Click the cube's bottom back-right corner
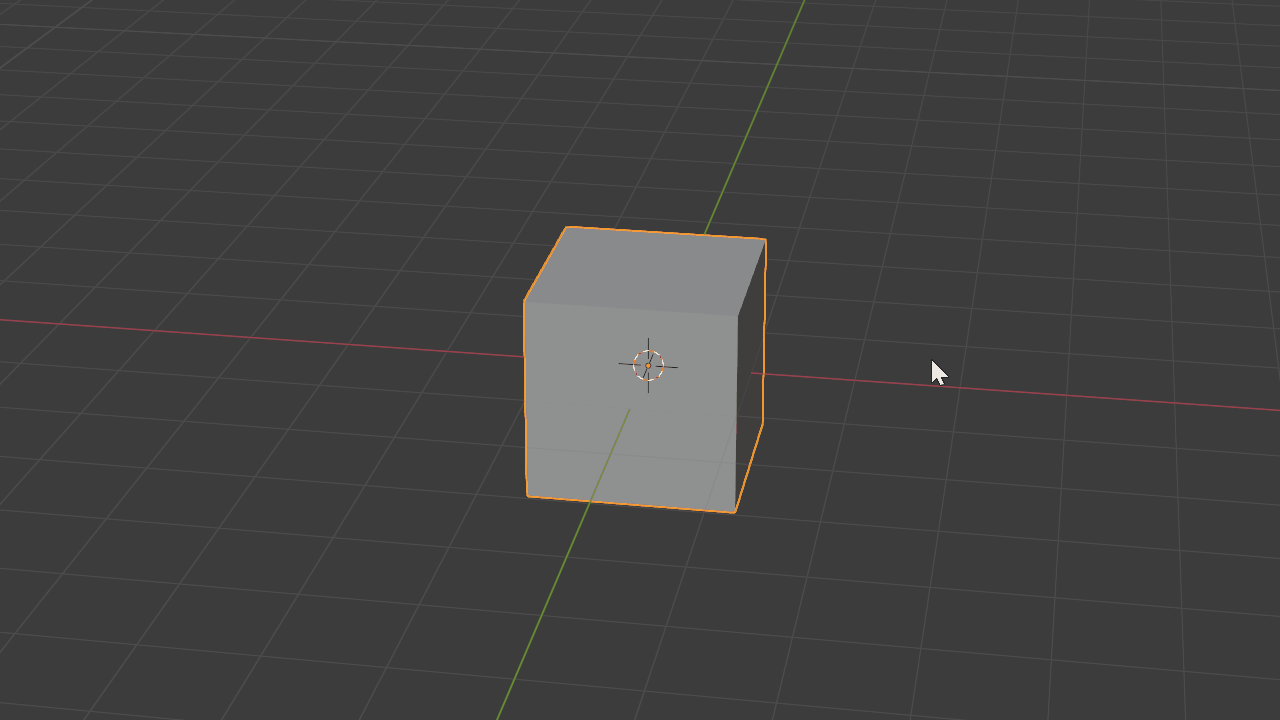Image resolution: width=1280 pixels, height=720 pixels. 763,423
